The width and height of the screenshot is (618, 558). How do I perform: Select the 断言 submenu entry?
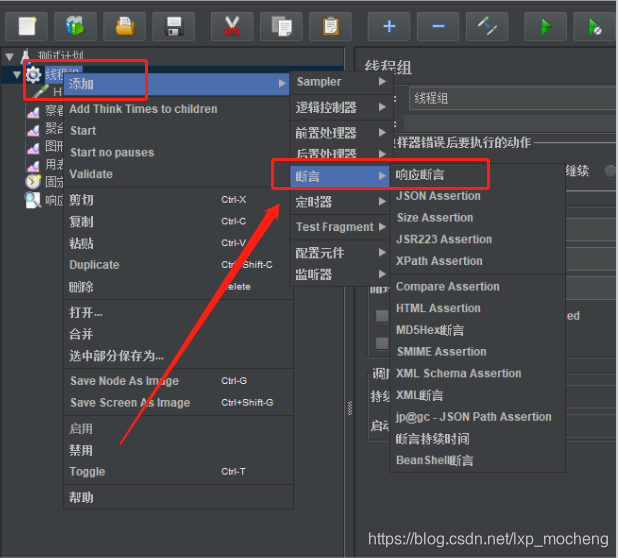click(341, 176)
